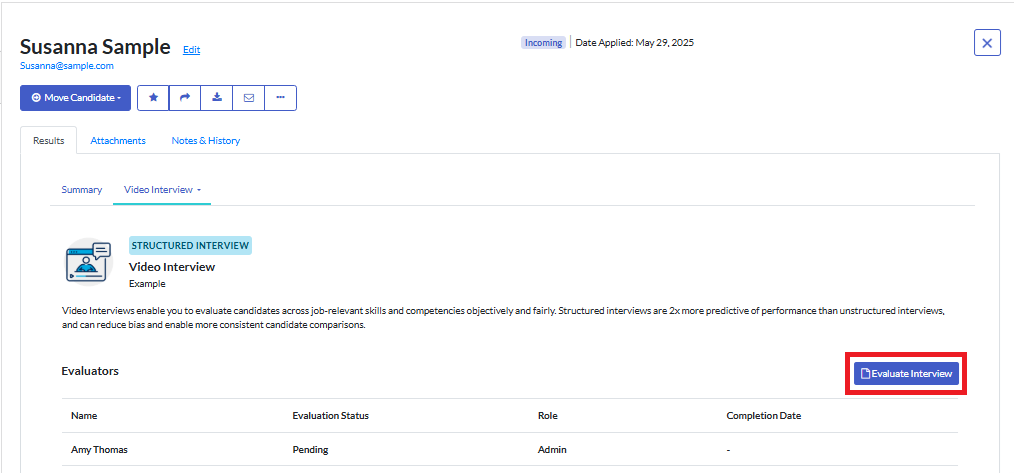Open the Notes & History tab
The width and height of the screenshot is (1014, 473).
[x=206, y=140]
